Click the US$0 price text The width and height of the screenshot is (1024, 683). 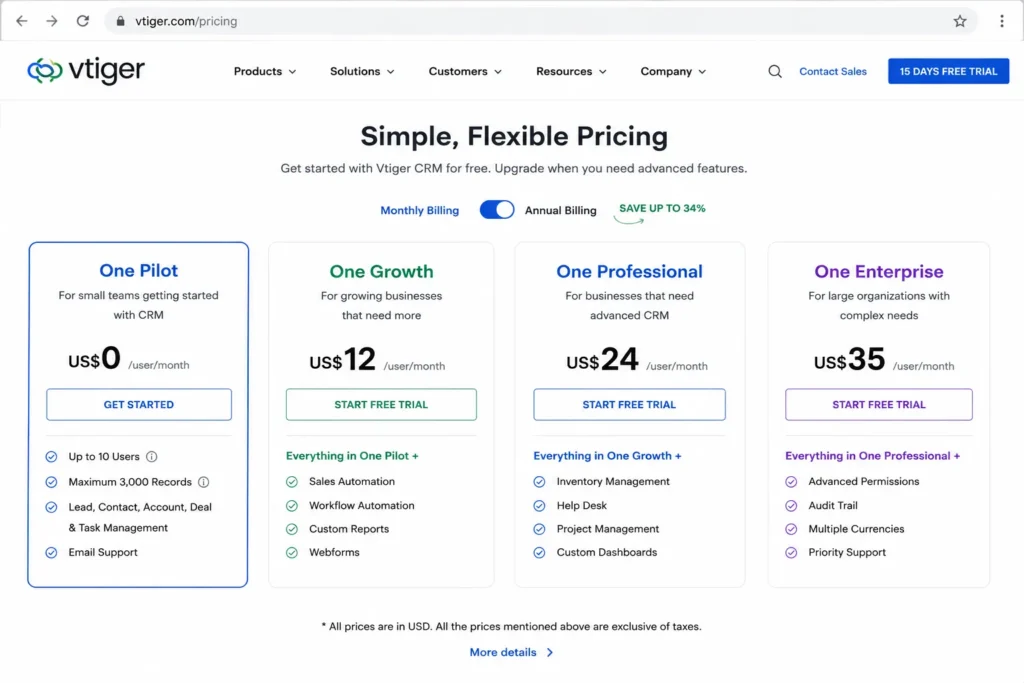coord(95,358)
